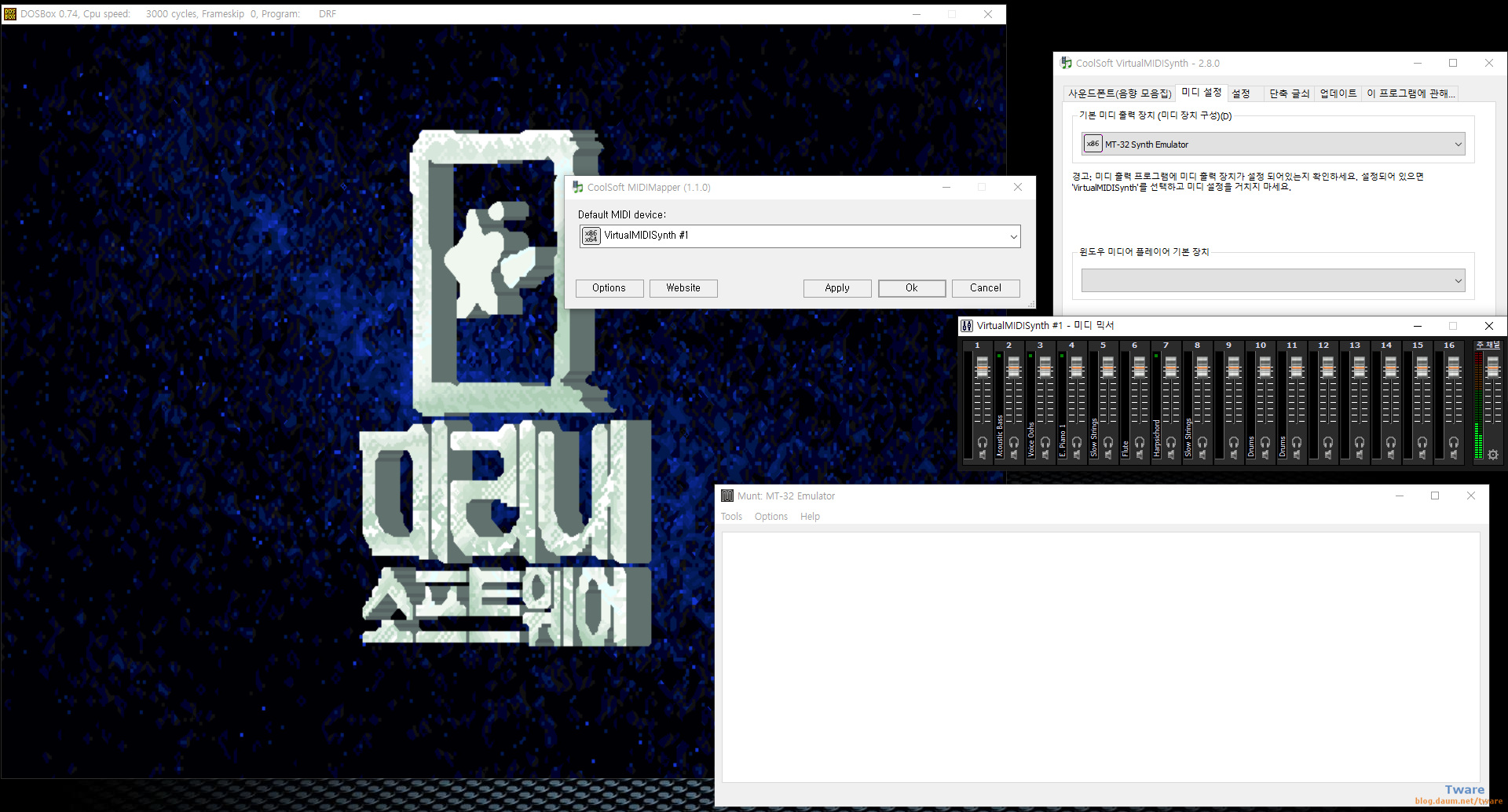Mute E. Piano 1 channel 4 speaker
Screen dimensions: 1508x812
(x=1077, y=455)
